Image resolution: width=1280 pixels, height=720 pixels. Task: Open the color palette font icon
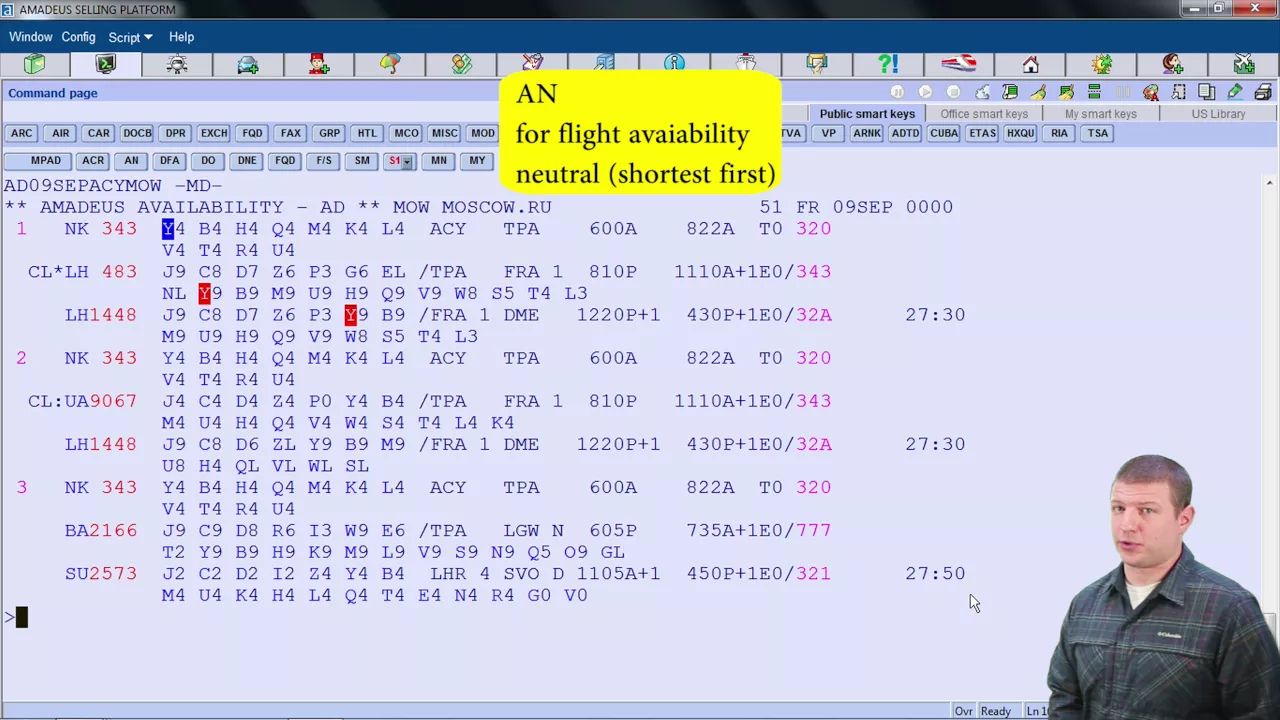click(x=1151, y=92)
